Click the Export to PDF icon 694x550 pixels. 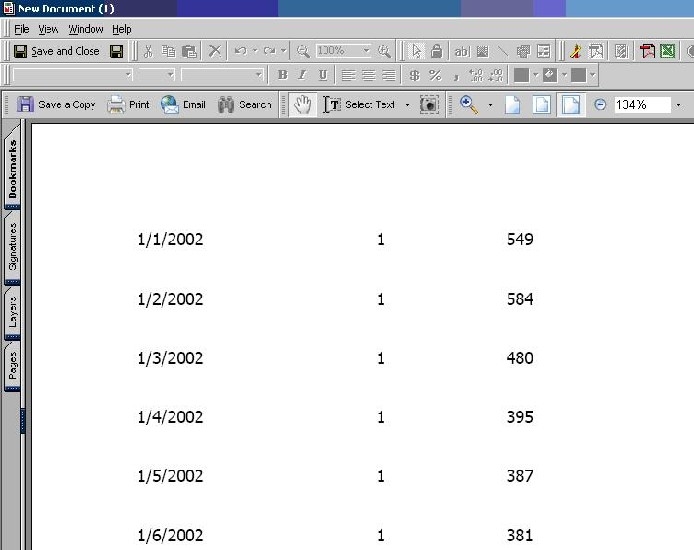647,51
